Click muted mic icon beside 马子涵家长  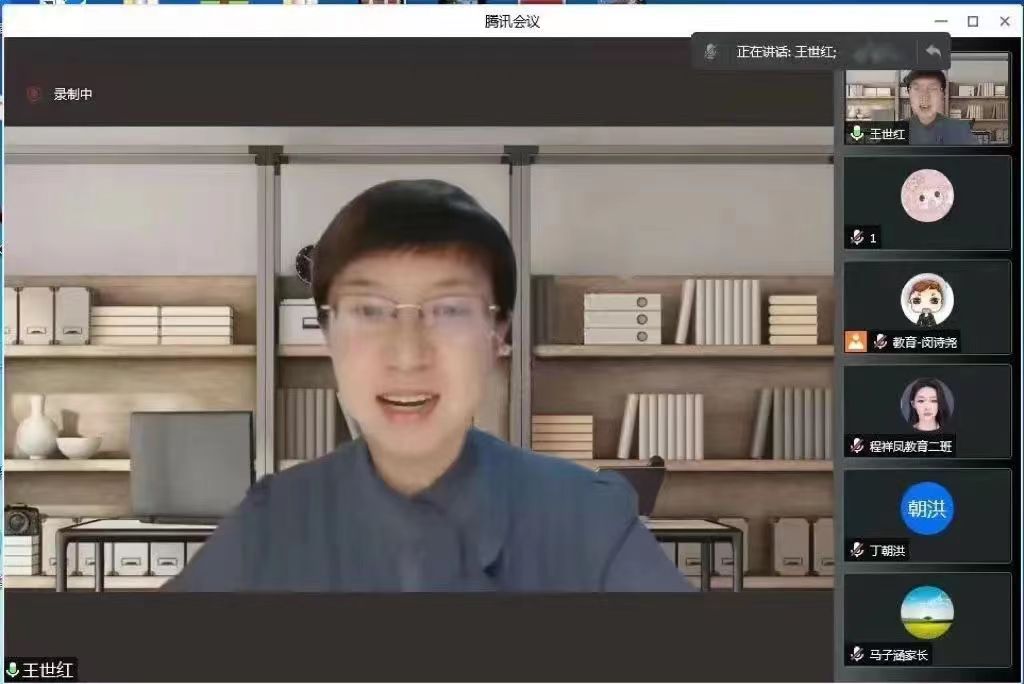pyautogui.click(x=857, y=654)
